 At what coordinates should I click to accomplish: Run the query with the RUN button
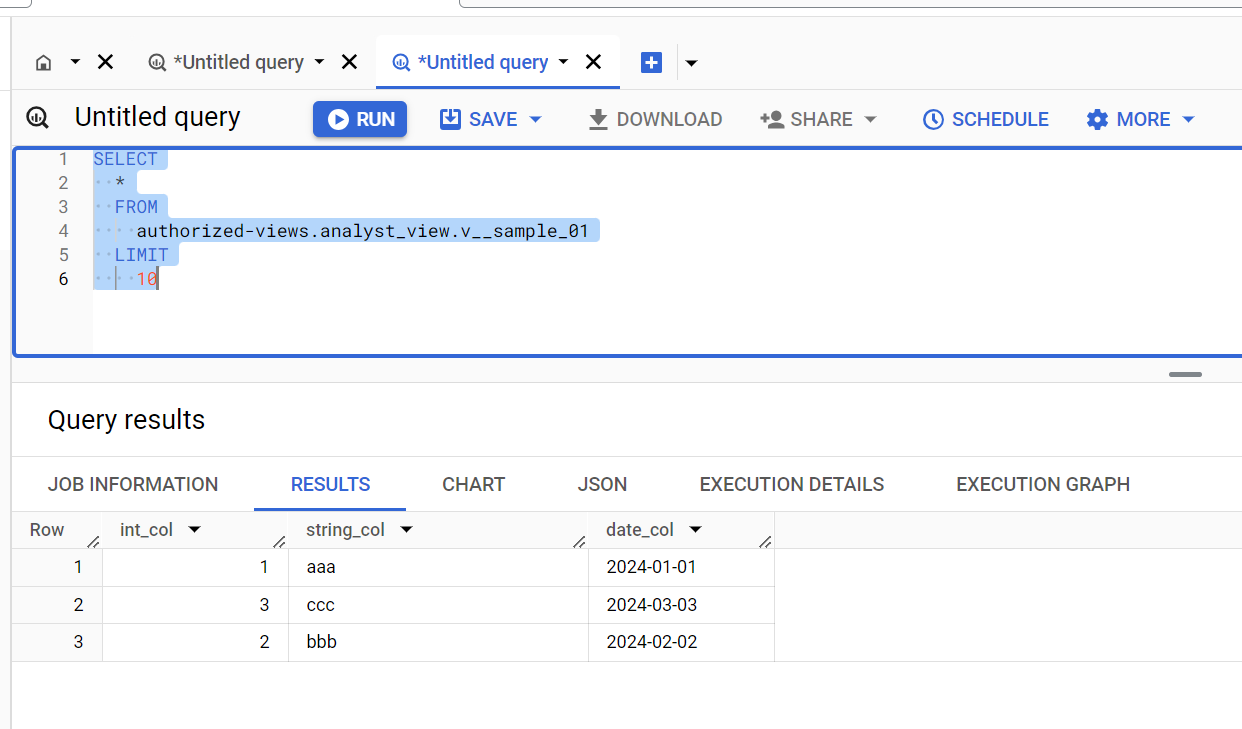(359, 119)
